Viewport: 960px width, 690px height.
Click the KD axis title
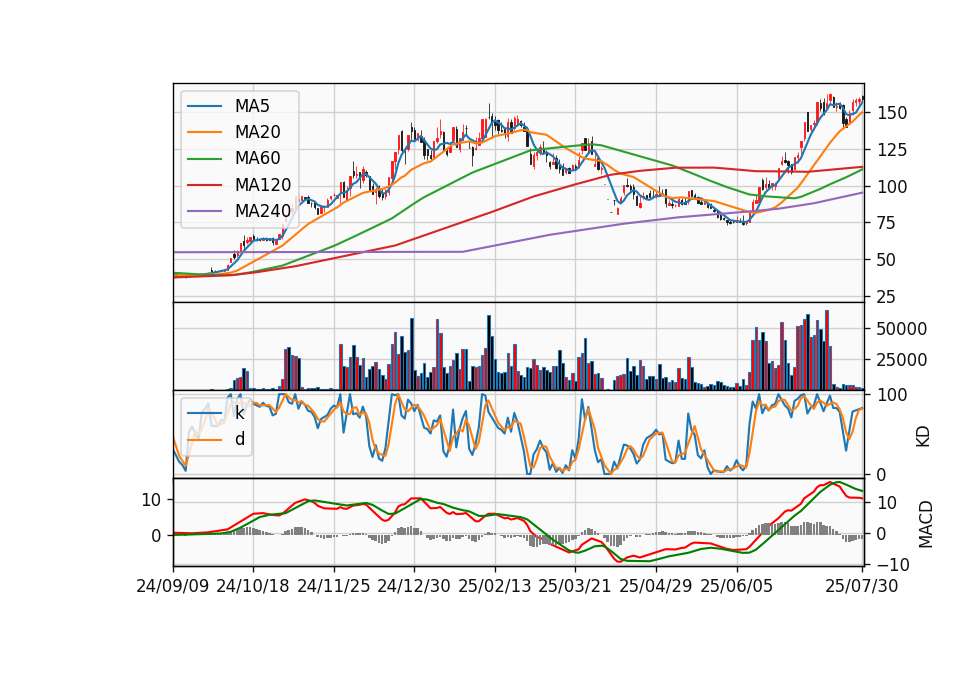pyautogui.click(x=923, y=437)
